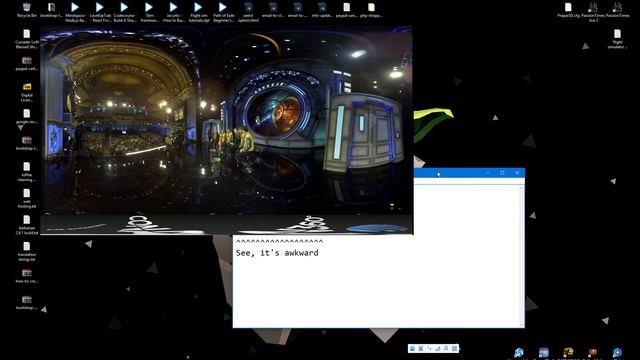Click the first icon in the floating toolbar
Viewport: 640px width, 360px height.
[412, 349]
